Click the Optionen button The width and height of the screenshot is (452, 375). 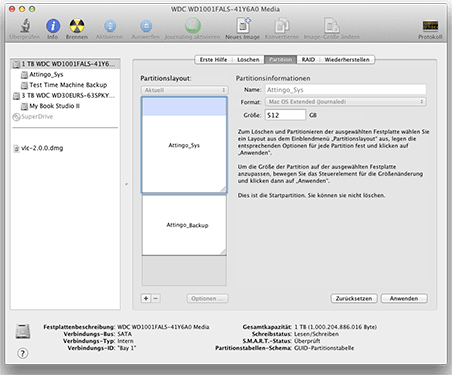[208, 298]
